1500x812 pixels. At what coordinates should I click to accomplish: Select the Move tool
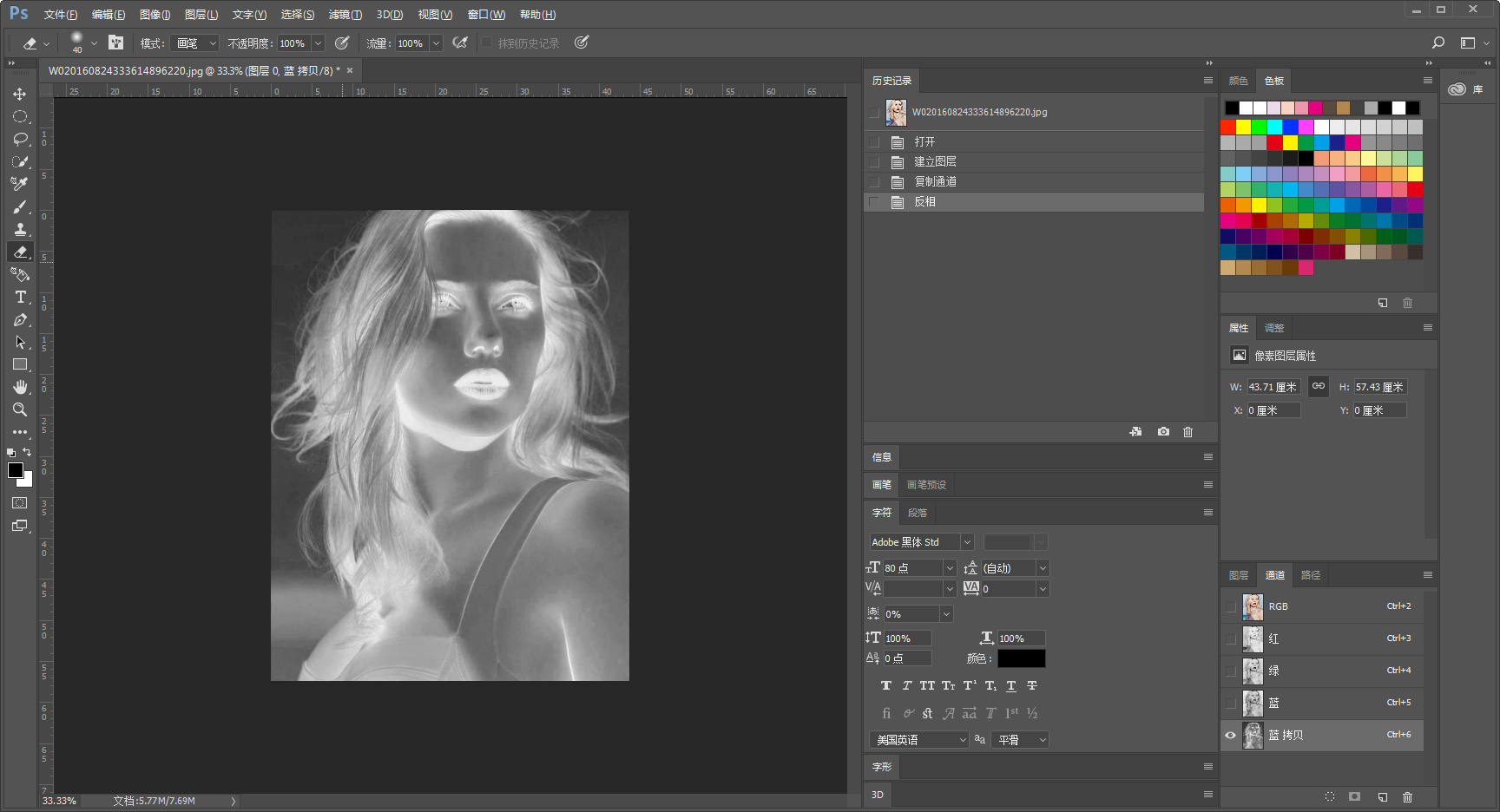point(20,94)
